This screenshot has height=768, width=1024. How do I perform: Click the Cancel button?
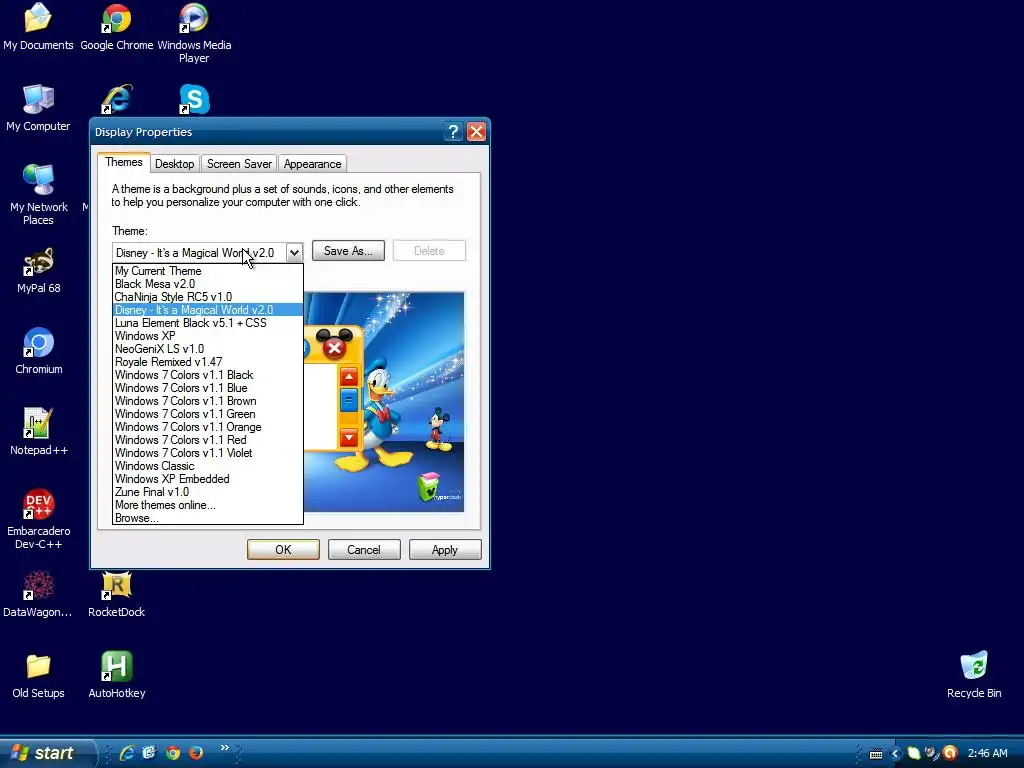click(x=364, y=550)
